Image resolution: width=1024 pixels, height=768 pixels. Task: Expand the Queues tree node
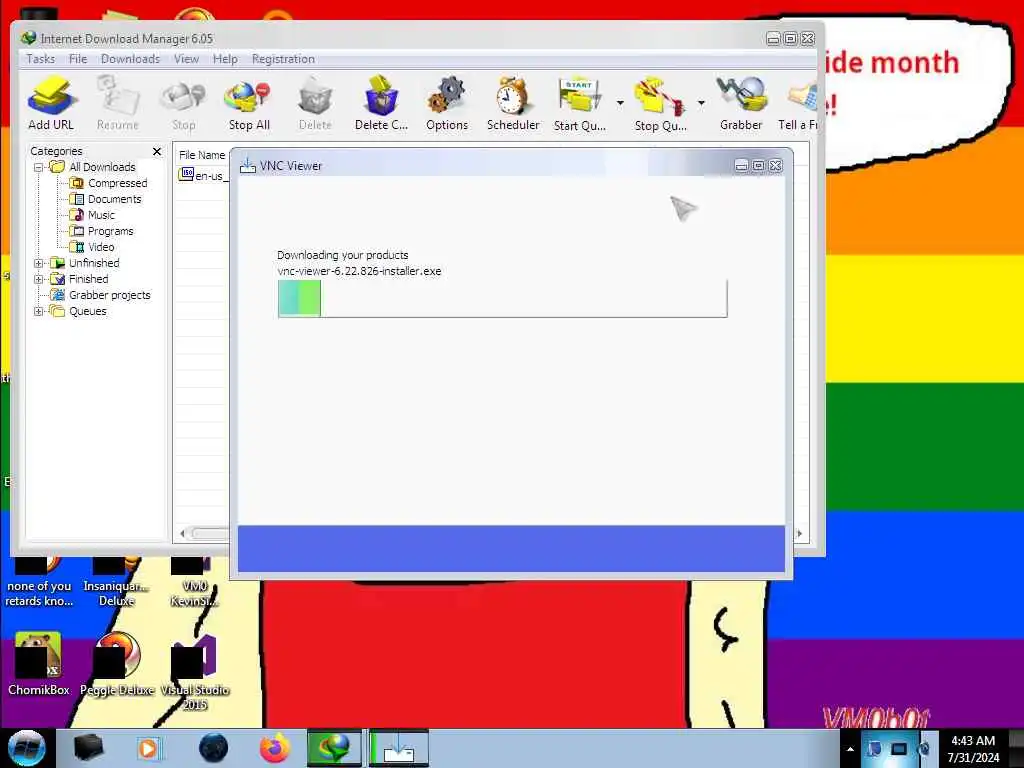click(39, 311)
